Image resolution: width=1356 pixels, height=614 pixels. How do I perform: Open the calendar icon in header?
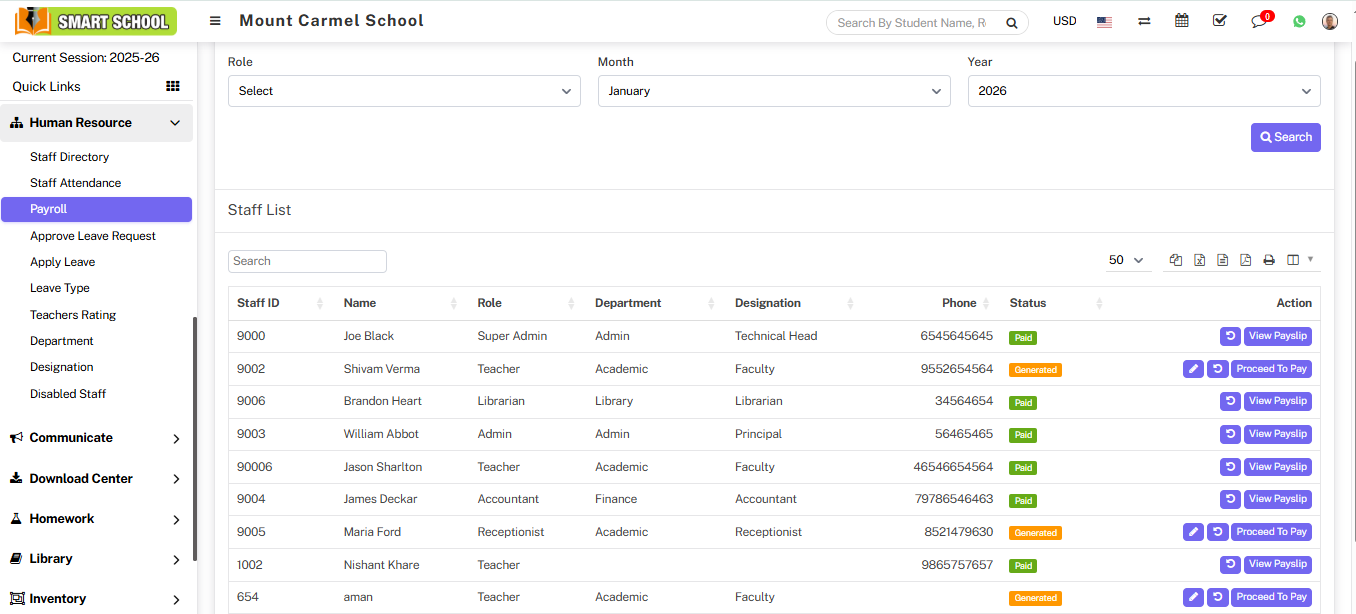point(1181,21)
